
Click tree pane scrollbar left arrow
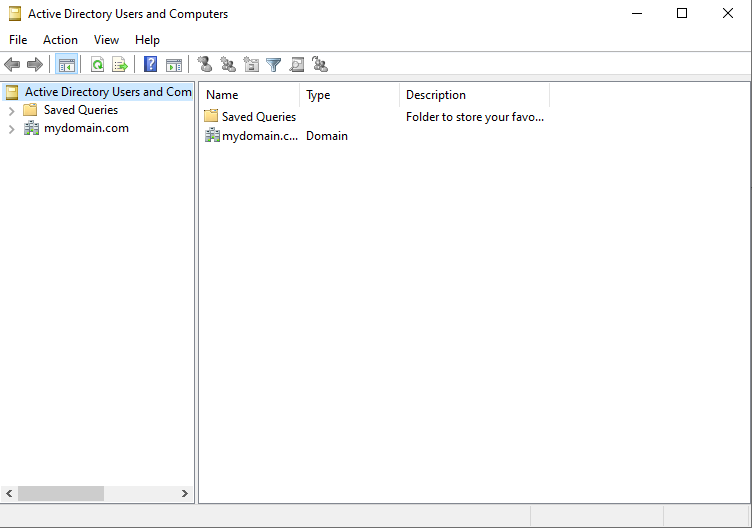click(x=9, y=493)
